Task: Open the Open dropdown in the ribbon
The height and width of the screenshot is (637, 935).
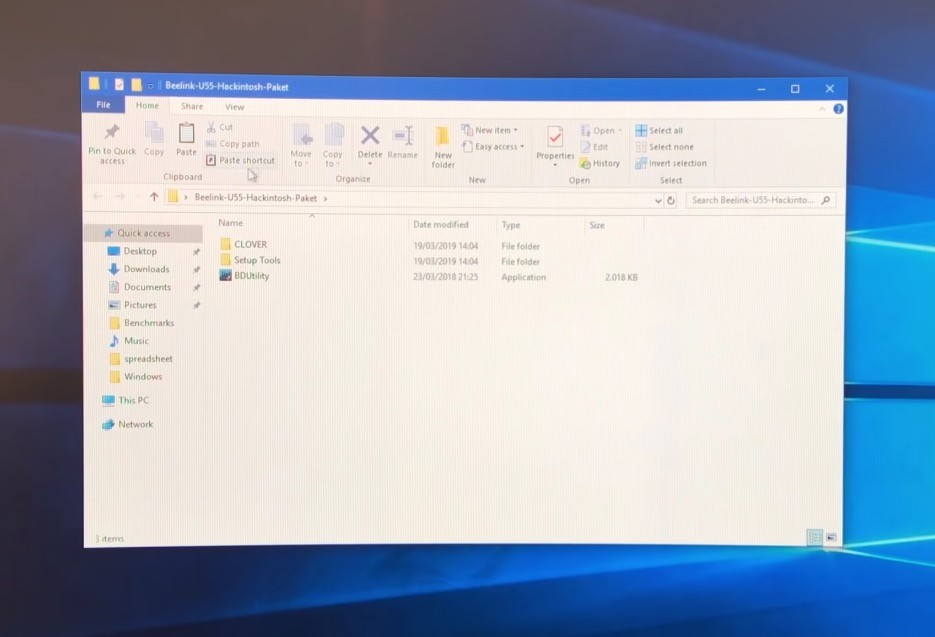Action: coord(601,131)
